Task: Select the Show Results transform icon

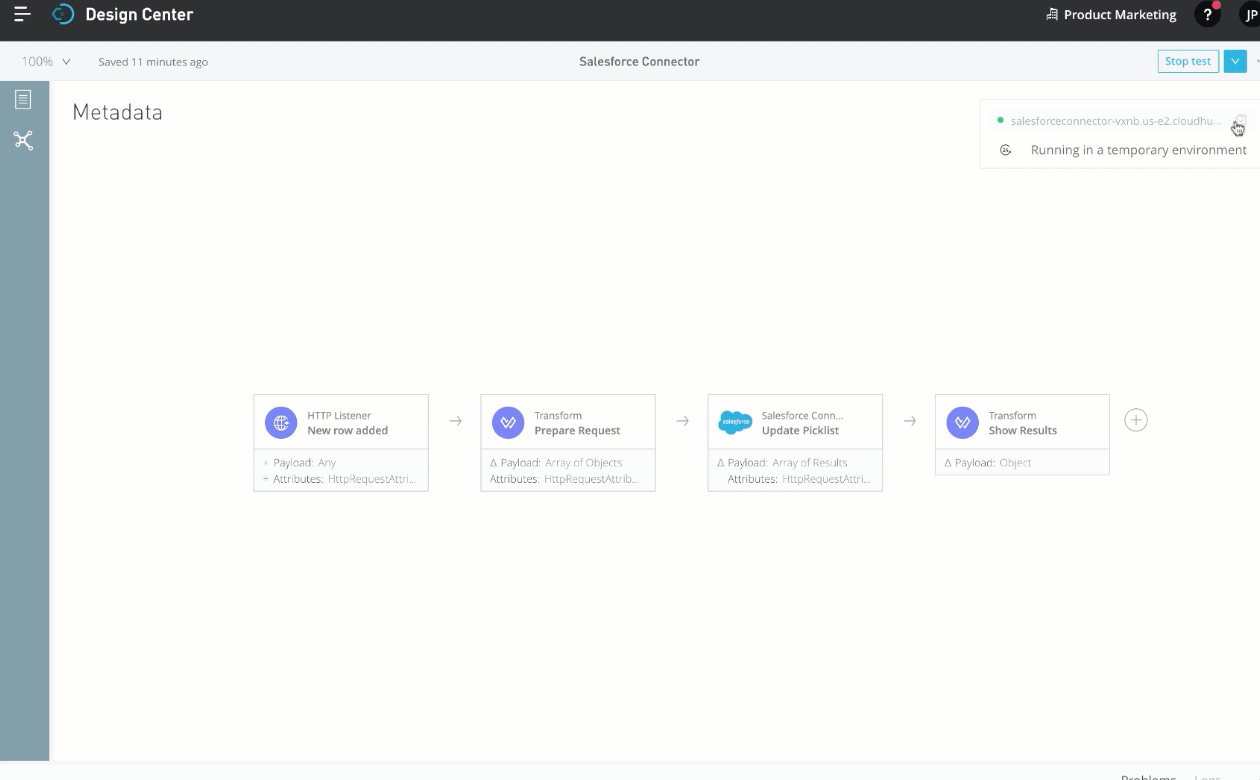Action: pos(962,422)
